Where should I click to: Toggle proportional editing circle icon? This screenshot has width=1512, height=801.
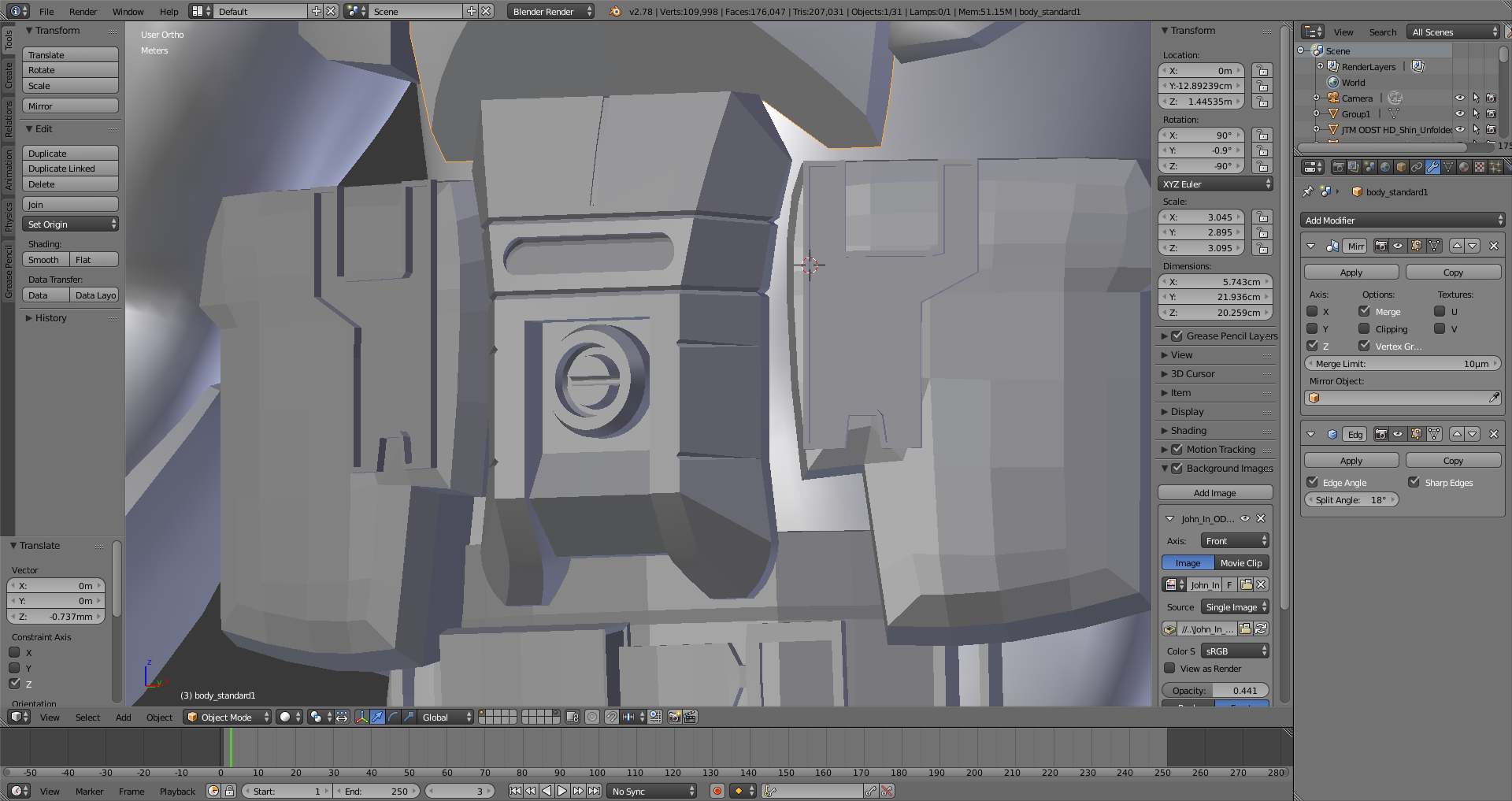coord(591,717)
